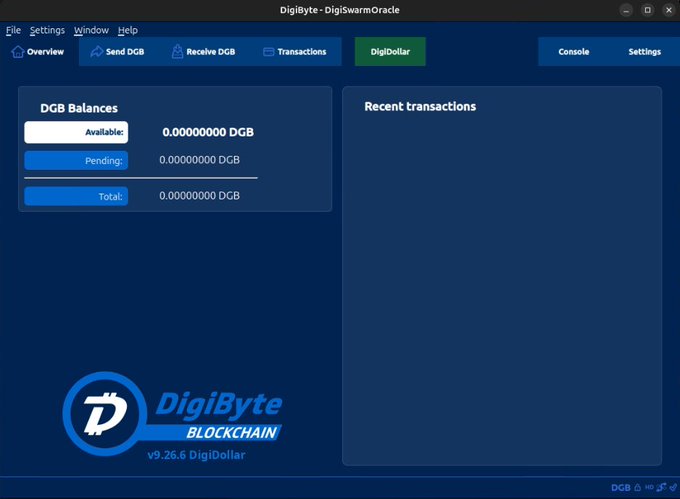Close the DigiByte window
This screenshot has width=680, height=499.
click(669, 10)
